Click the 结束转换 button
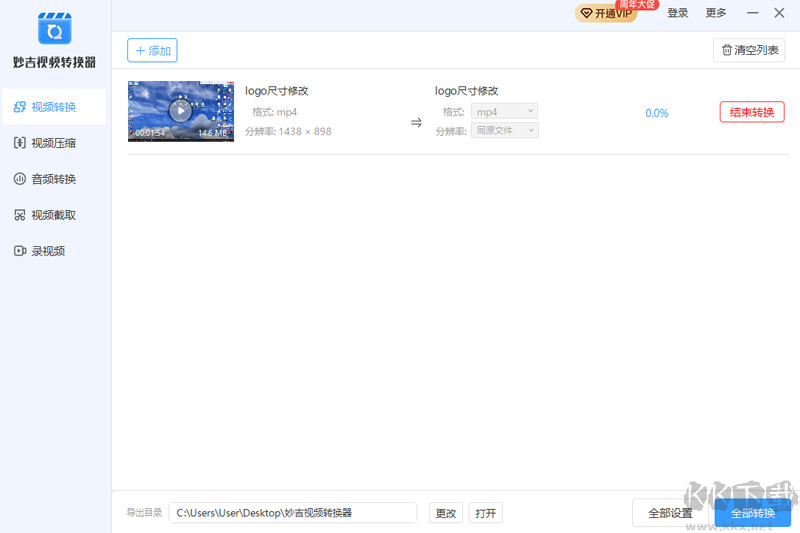 [752, 112]
